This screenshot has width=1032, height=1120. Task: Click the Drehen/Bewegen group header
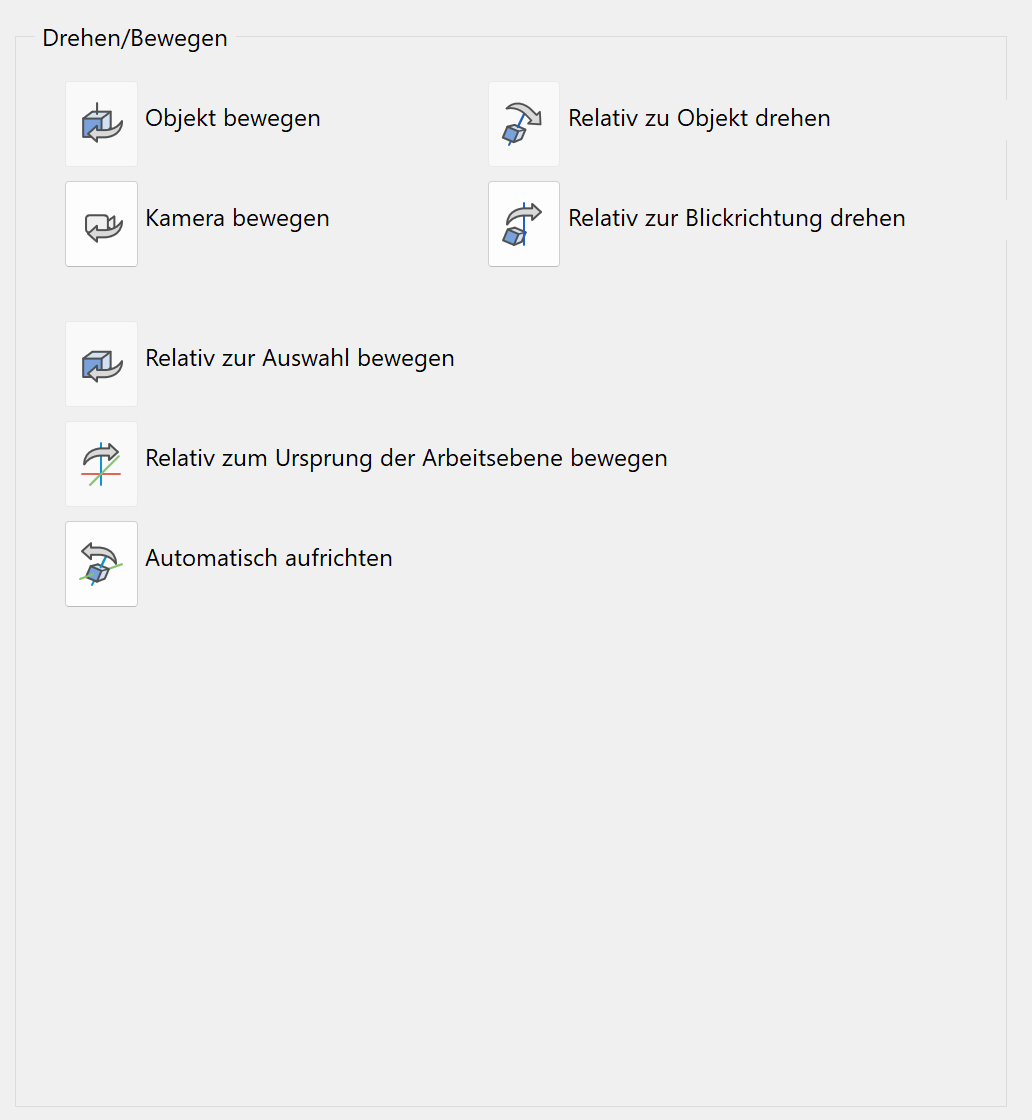[x=134, y=37]
